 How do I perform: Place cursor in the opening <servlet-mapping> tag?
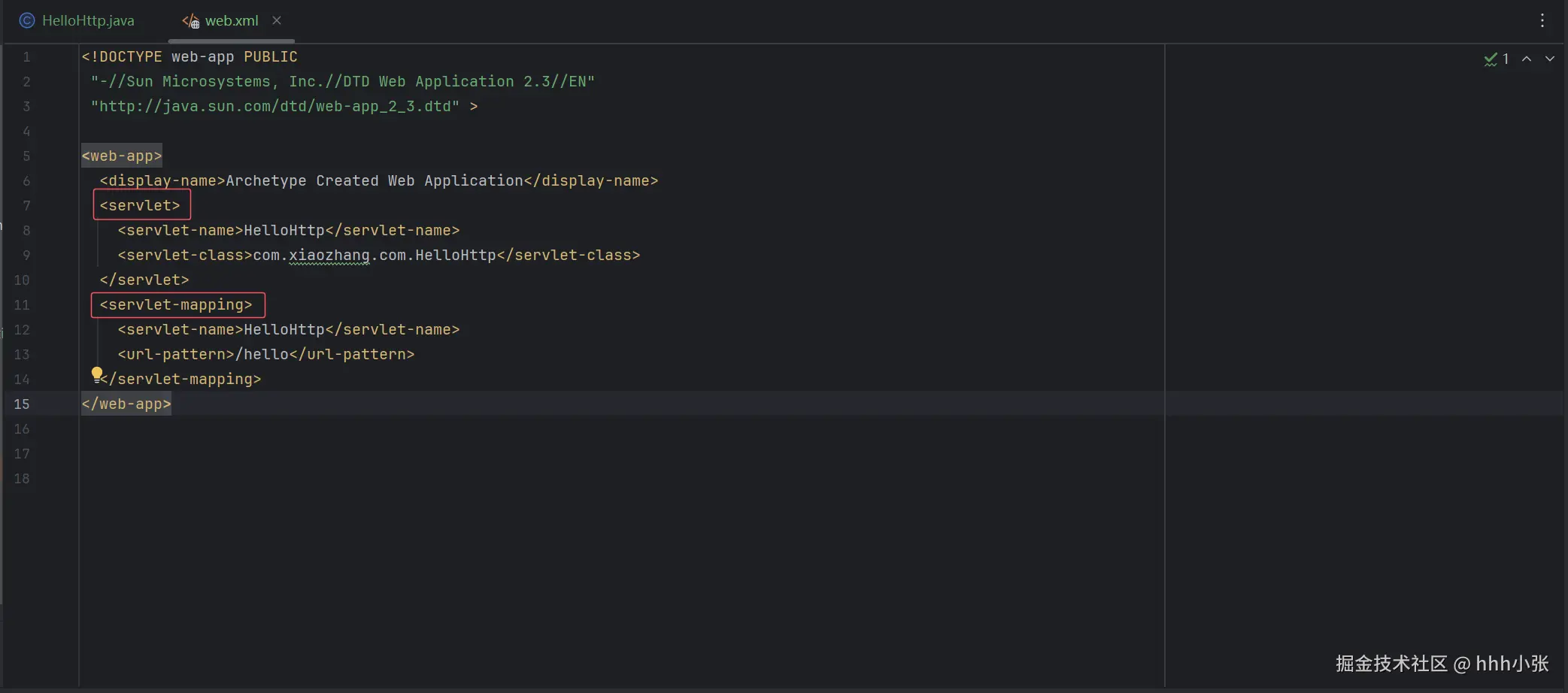[176, 305]
